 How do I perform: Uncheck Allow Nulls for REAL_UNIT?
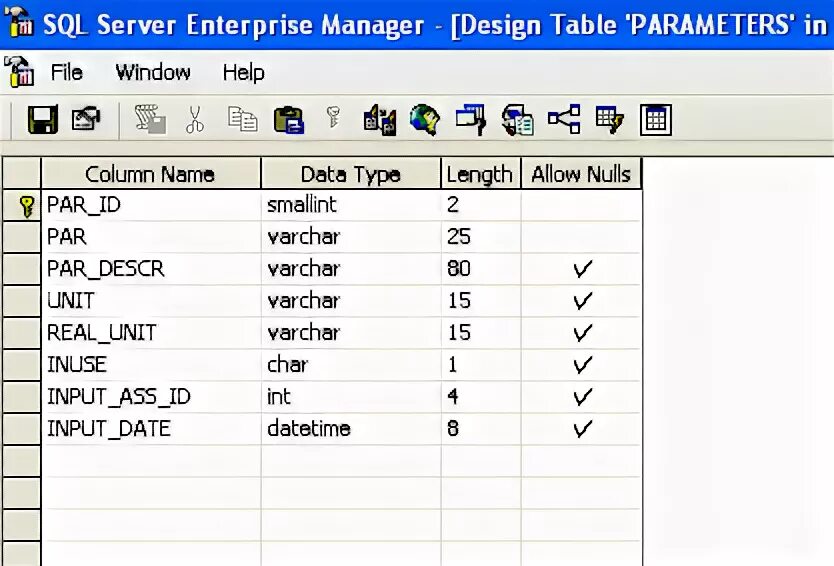(x=581, y=332)
